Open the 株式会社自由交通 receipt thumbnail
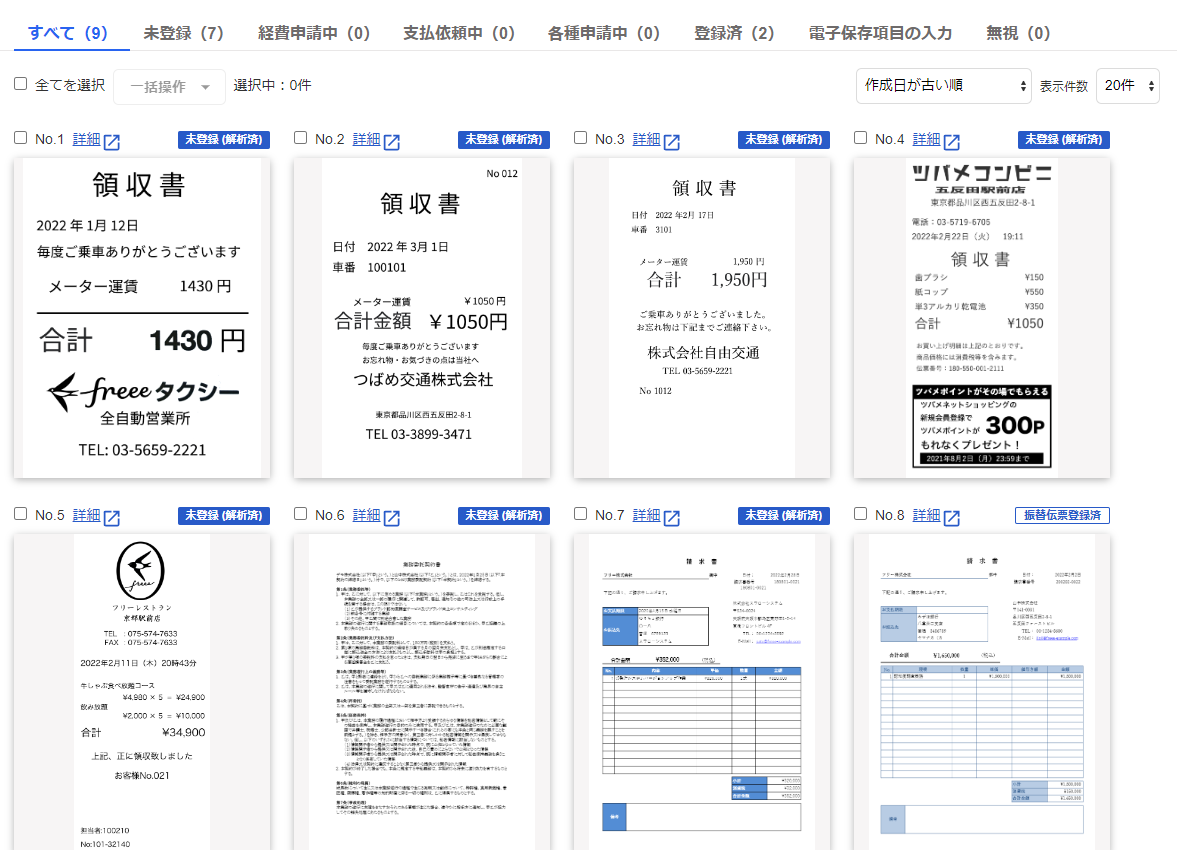Image resolution: width=1177 pixels, height=850 pixels. [702, 318]
